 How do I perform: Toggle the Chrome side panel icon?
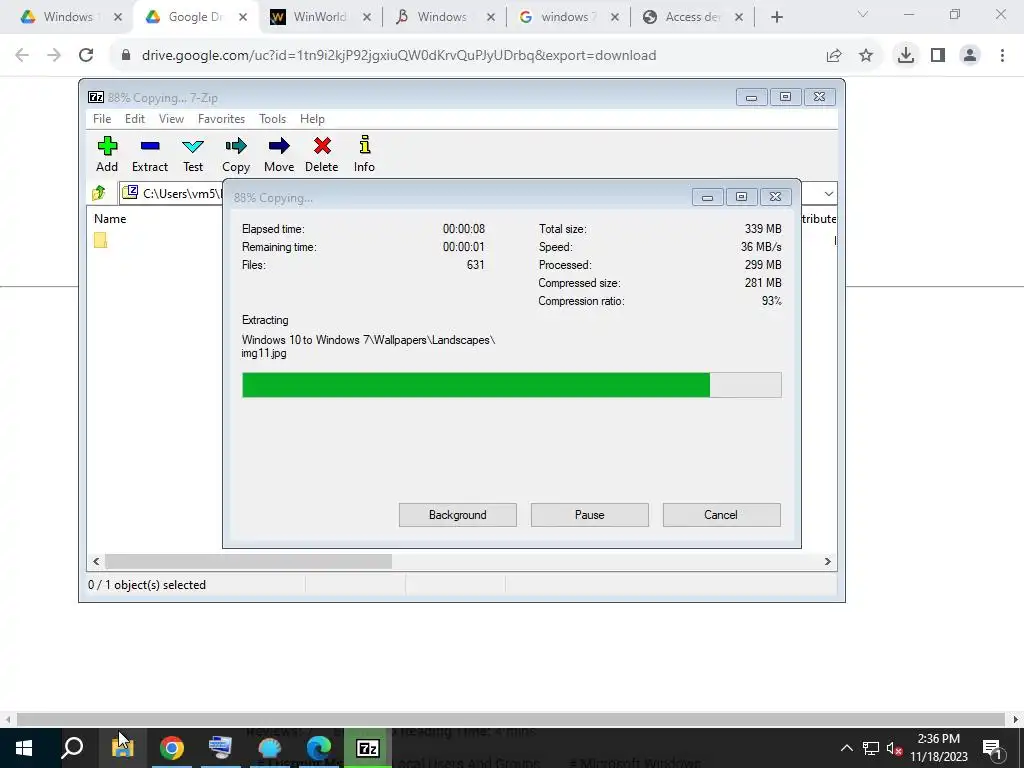938,56
